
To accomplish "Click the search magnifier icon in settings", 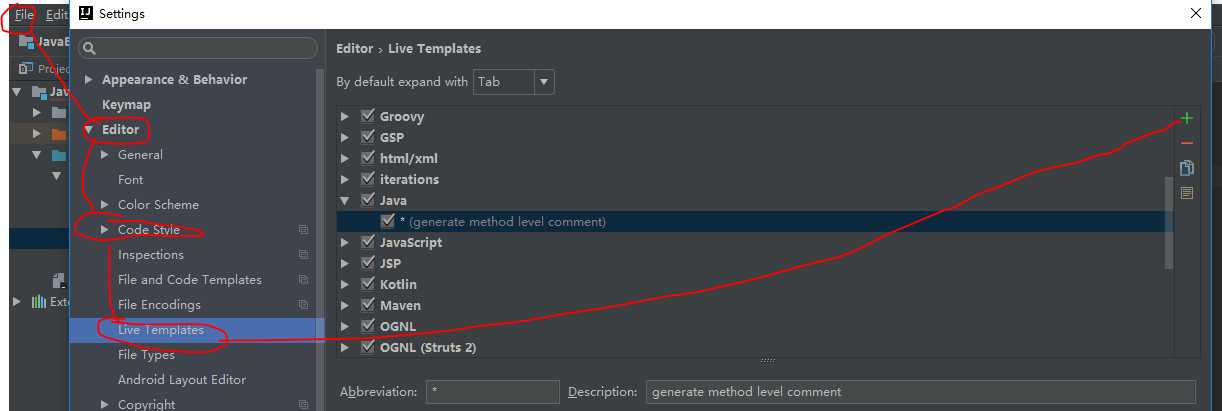I will tap(89, 48).
